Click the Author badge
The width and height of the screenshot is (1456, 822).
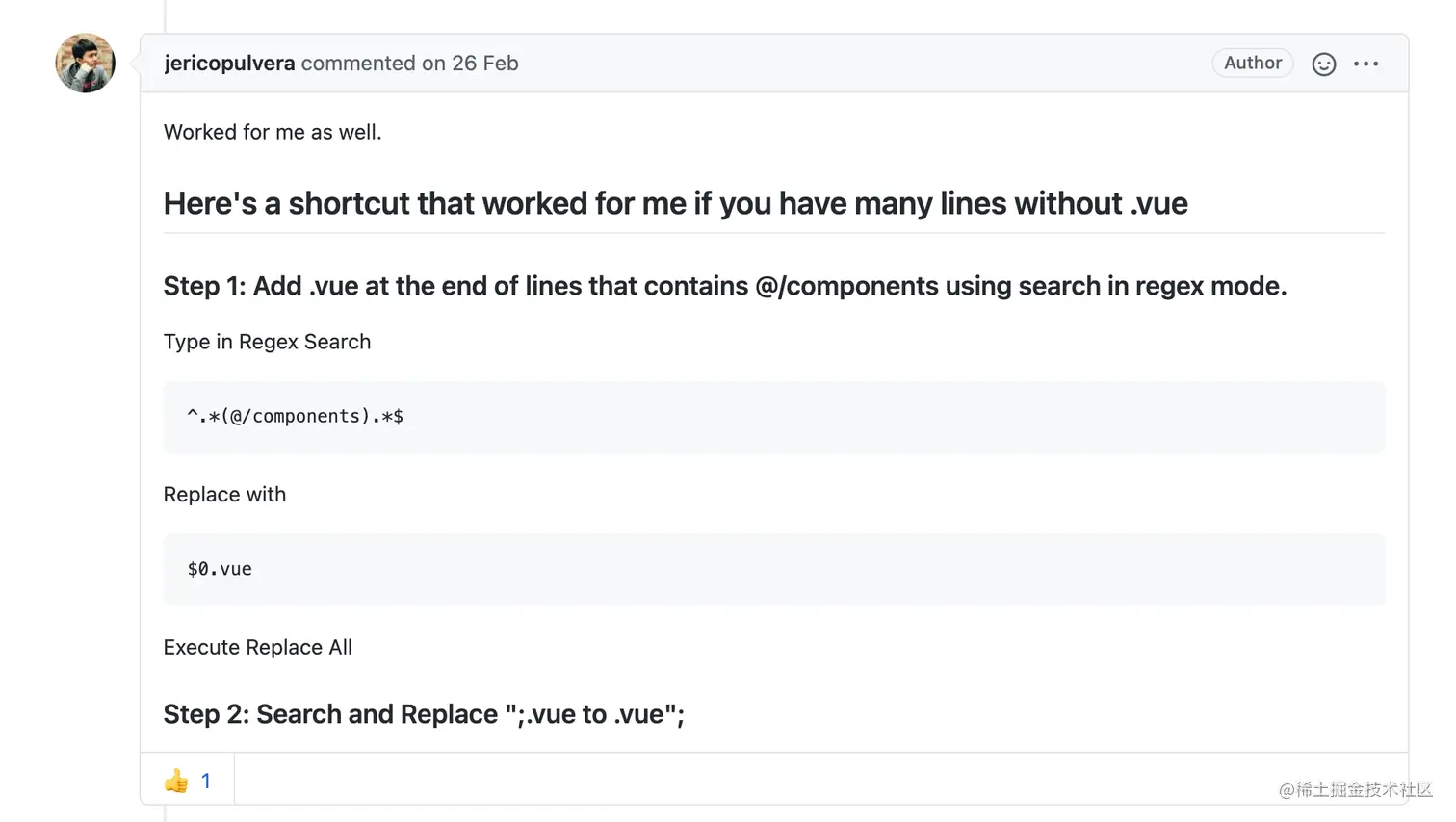(1252, 64)
